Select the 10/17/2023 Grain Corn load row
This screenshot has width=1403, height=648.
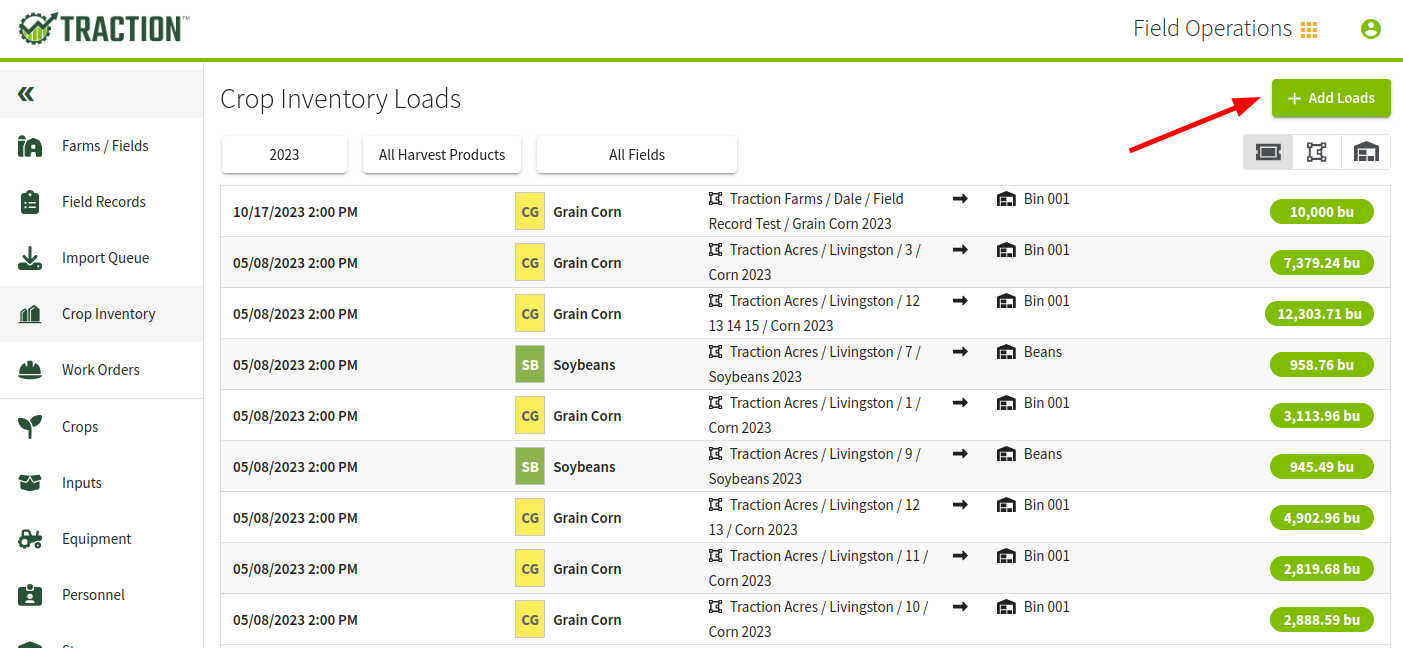(x=805, y=211)
